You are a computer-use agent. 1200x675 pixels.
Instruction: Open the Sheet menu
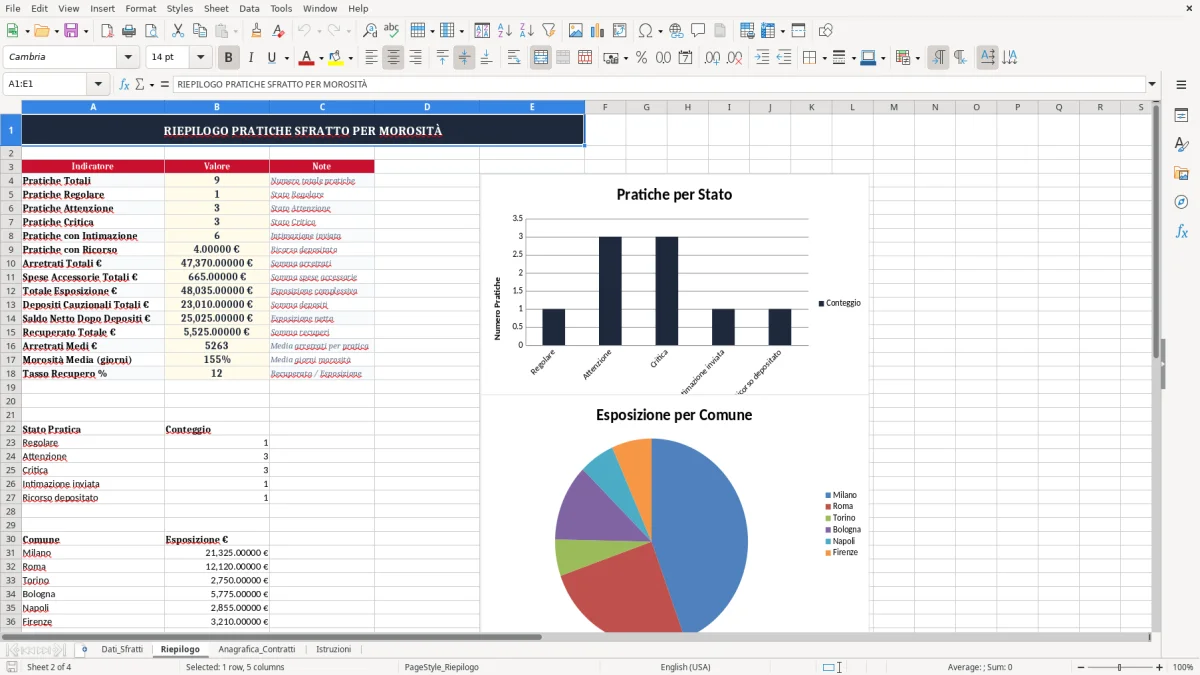pyautogui.click(x=216, y=8)
